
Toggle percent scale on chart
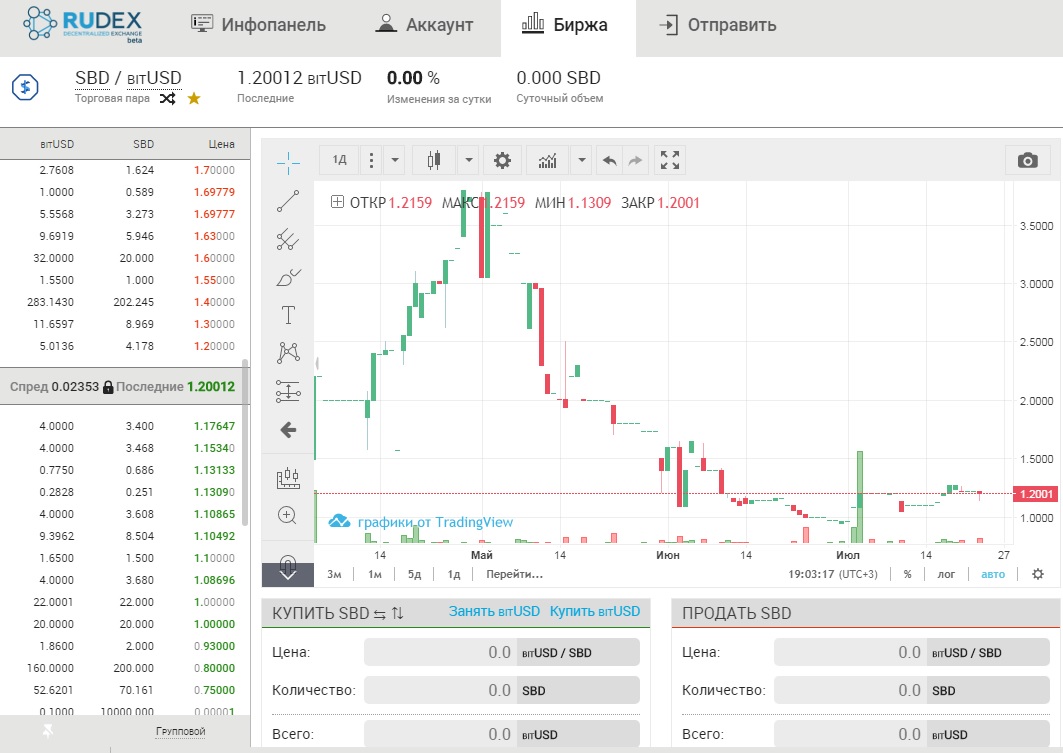click(x=908, y=574)
